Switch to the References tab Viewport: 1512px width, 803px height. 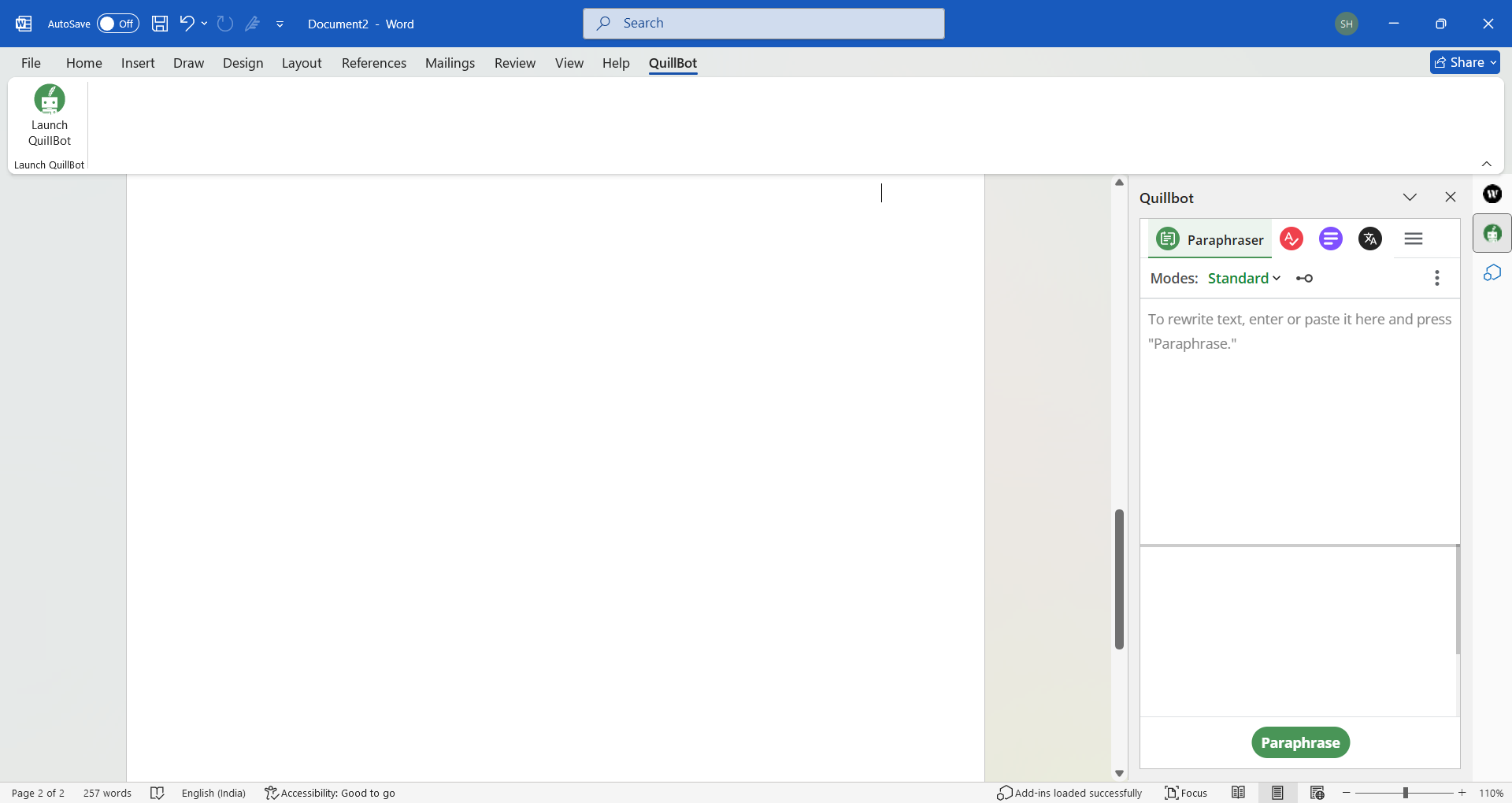(x=374, y=63)
